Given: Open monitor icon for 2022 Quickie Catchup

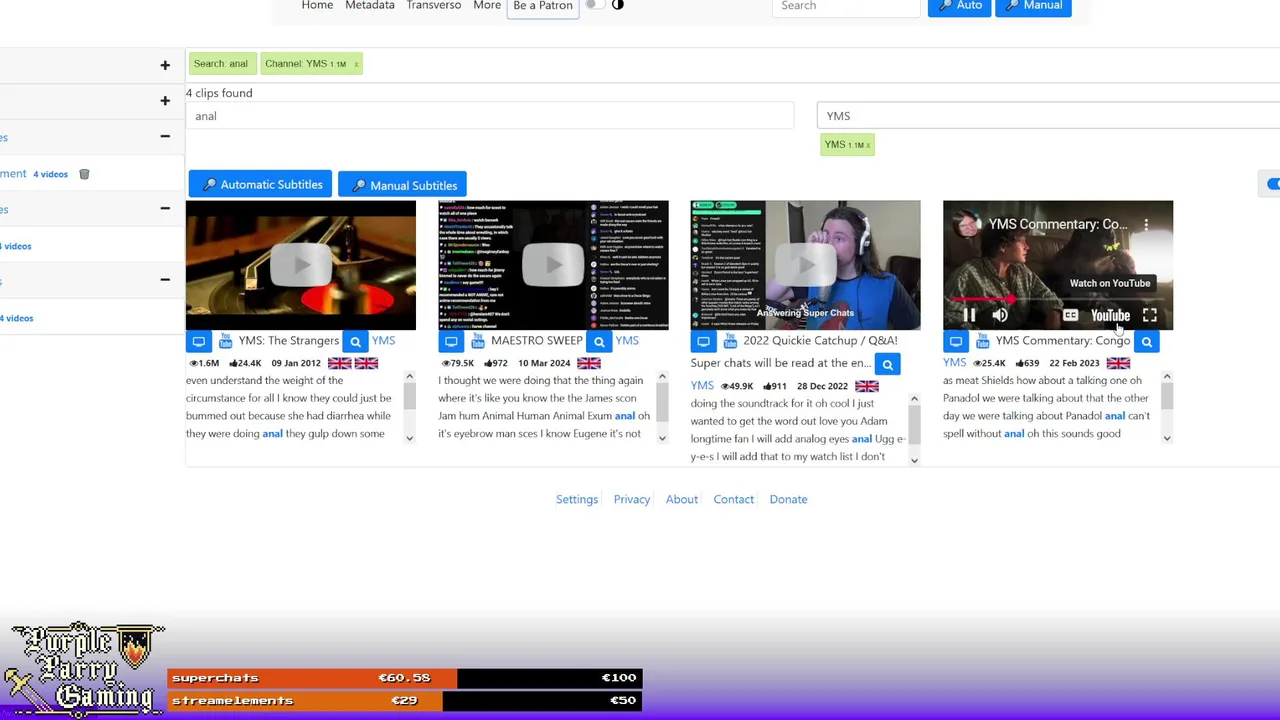Looking at the screenshot, I should [x=703, y=341].
